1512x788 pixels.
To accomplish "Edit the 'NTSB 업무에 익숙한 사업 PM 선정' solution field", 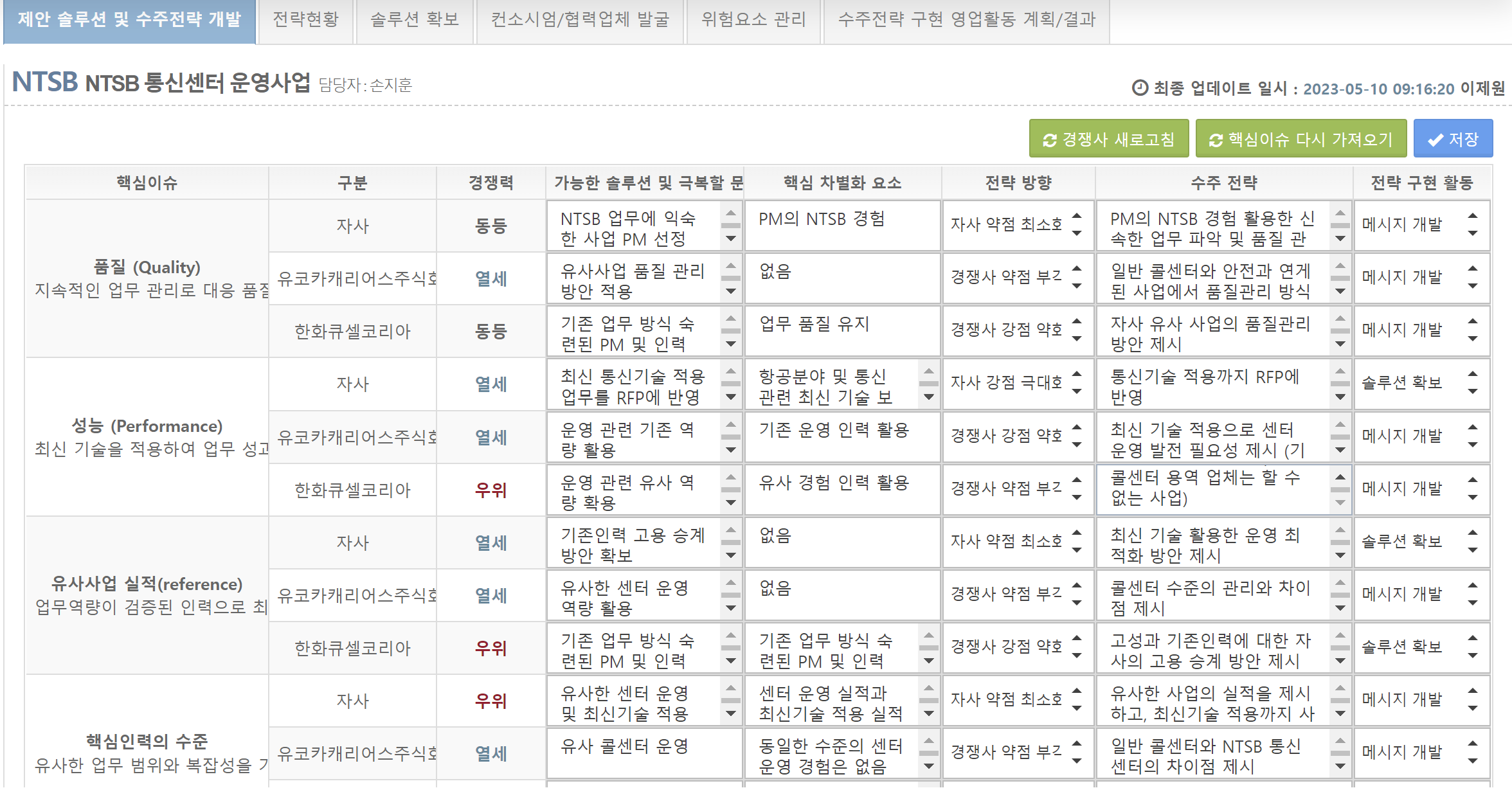I will pyautogui.click(x=645, y=226).
